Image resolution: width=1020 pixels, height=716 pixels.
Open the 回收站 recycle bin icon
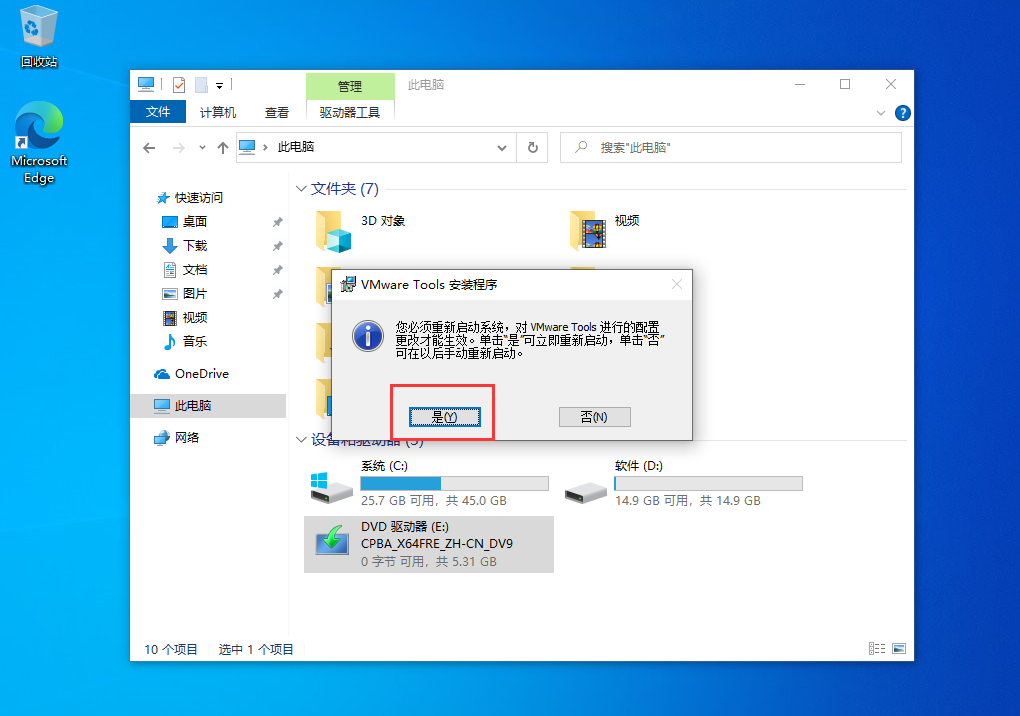point(38,36)
